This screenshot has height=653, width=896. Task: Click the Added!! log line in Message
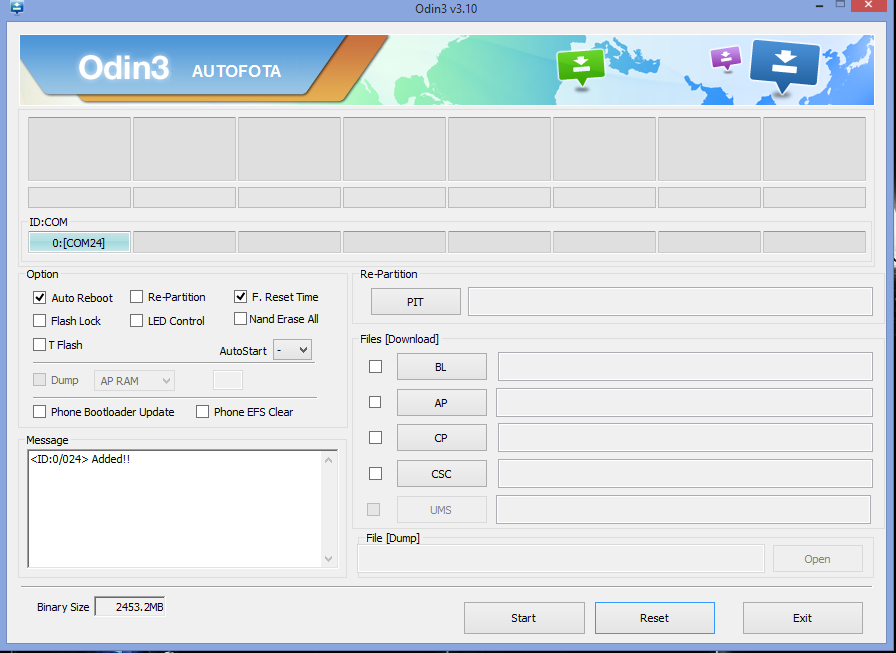(81, 459)
